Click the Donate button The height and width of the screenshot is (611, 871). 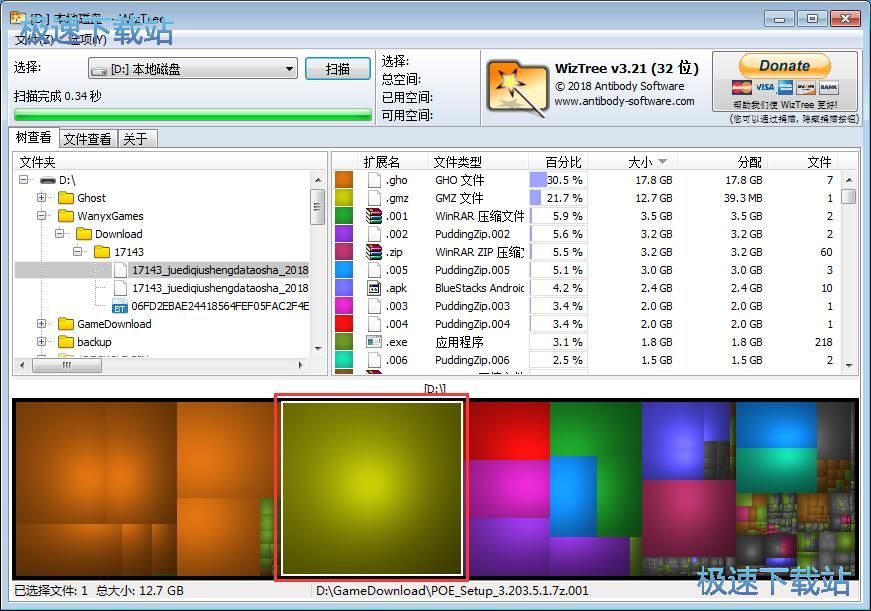[x=784, y=66]
